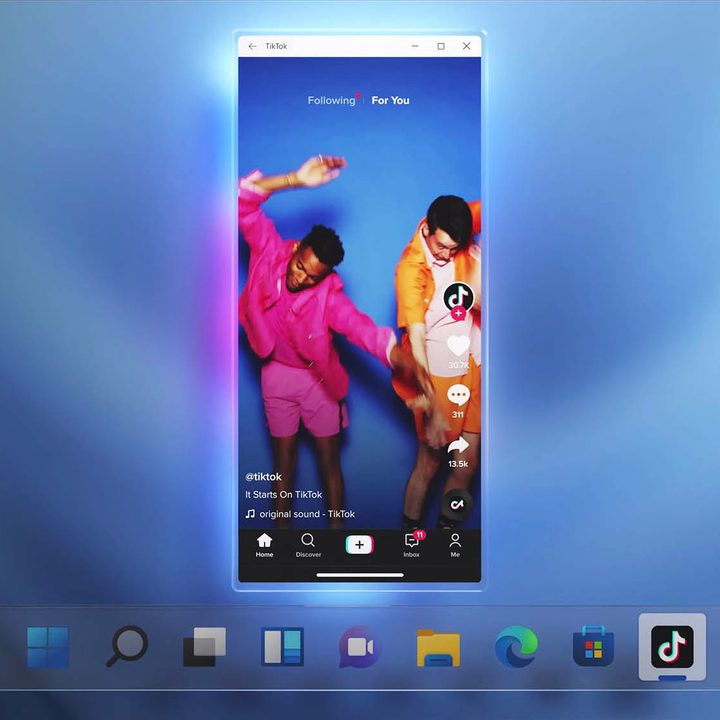This screenshot has width=720, height=720.
Task: Go back using the TikTok window arrow
Action: [x=252, y=46]
